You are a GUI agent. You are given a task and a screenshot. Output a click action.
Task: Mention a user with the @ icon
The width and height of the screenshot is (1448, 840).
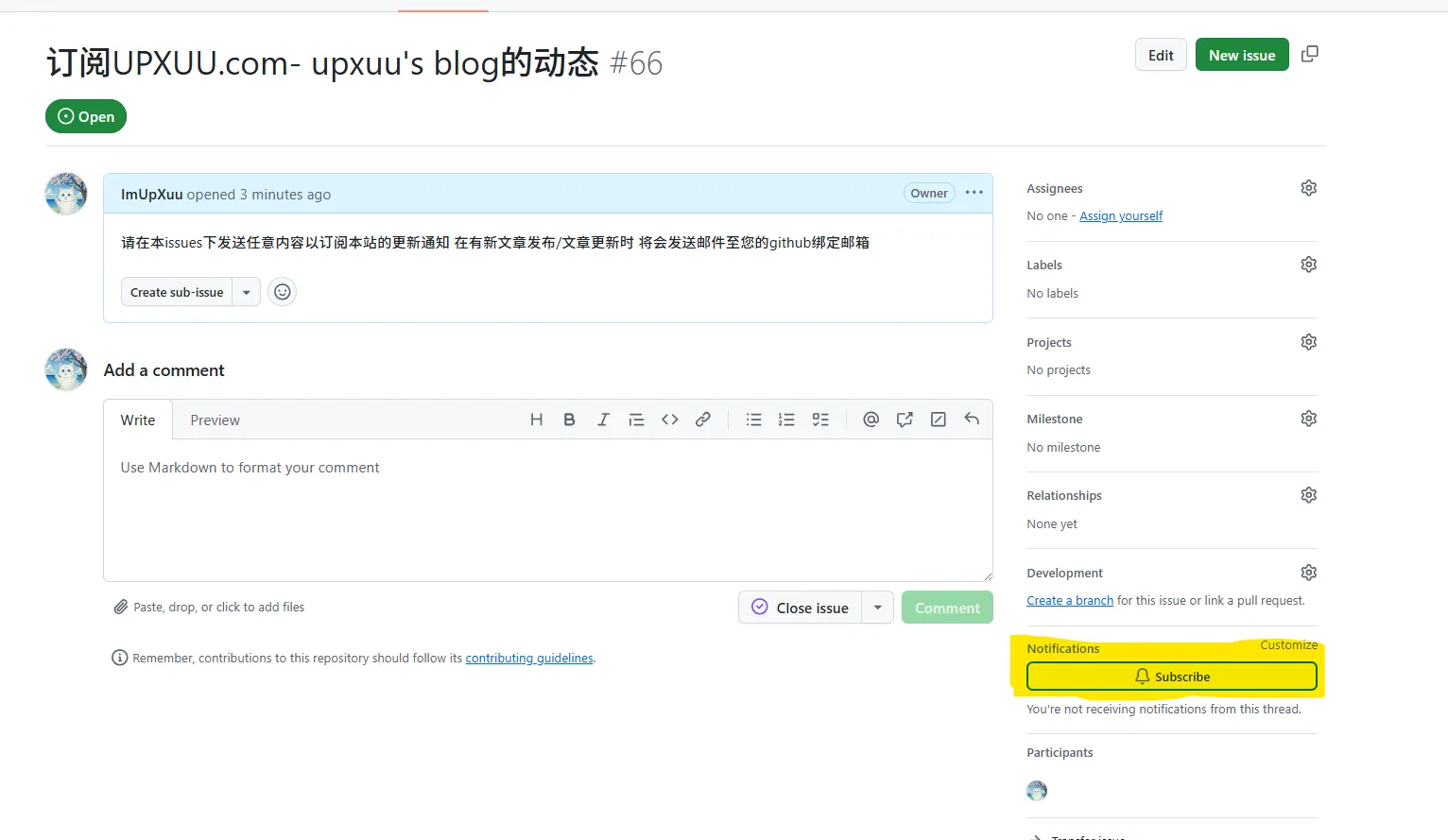pos(871,420)
